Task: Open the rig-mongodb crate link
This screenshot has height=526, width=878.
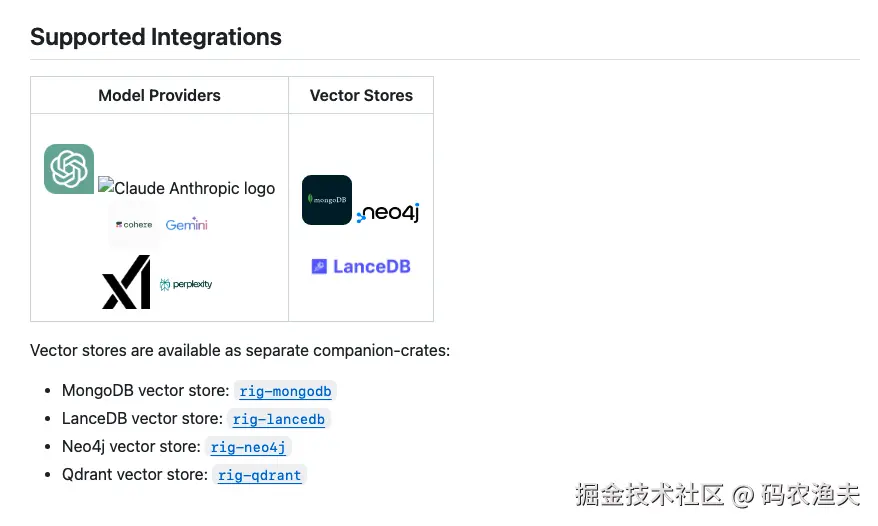Action: [285, 391]
